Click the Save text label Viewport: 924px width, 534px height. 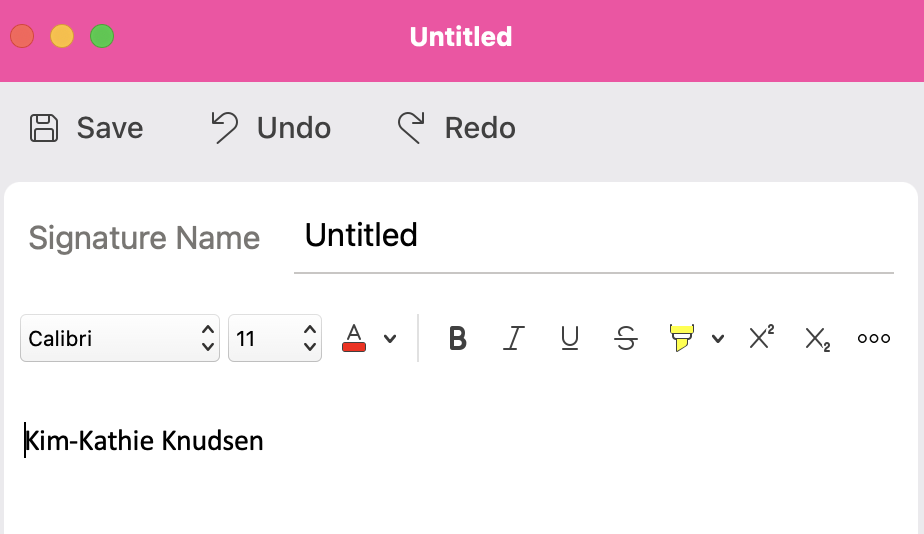(x=110, y=128)
